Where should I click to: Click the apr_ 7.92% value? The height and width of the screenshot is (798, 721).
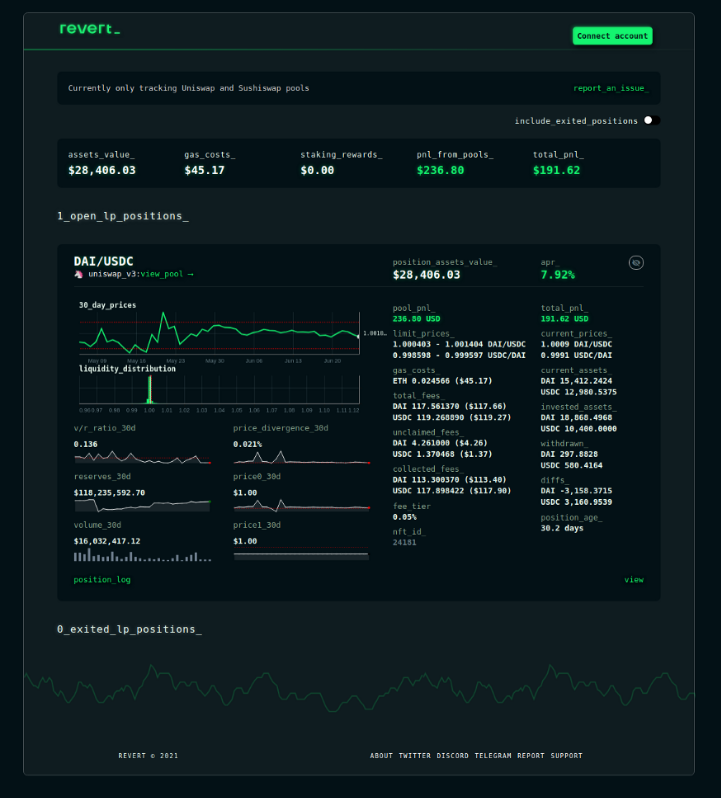point(558,275)
